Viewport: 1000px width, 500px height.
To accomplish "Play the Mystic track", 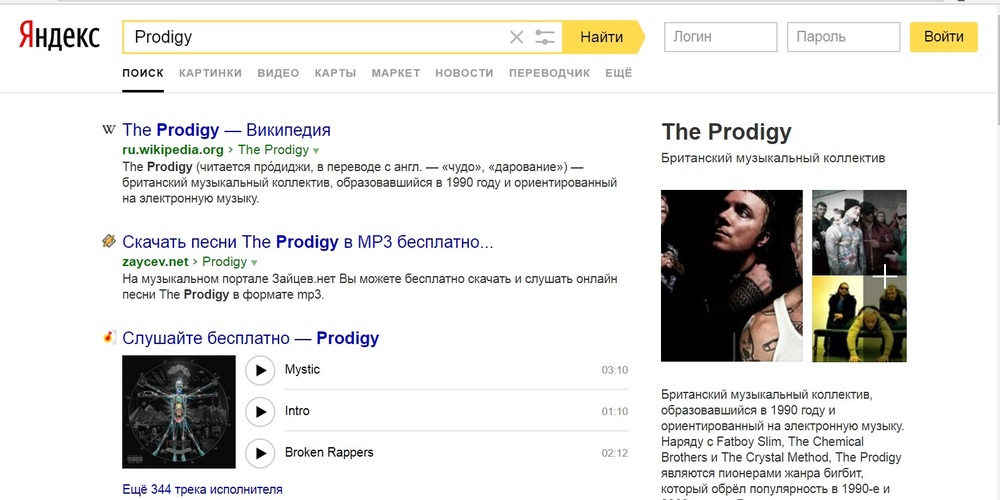I will pos(260,370).
